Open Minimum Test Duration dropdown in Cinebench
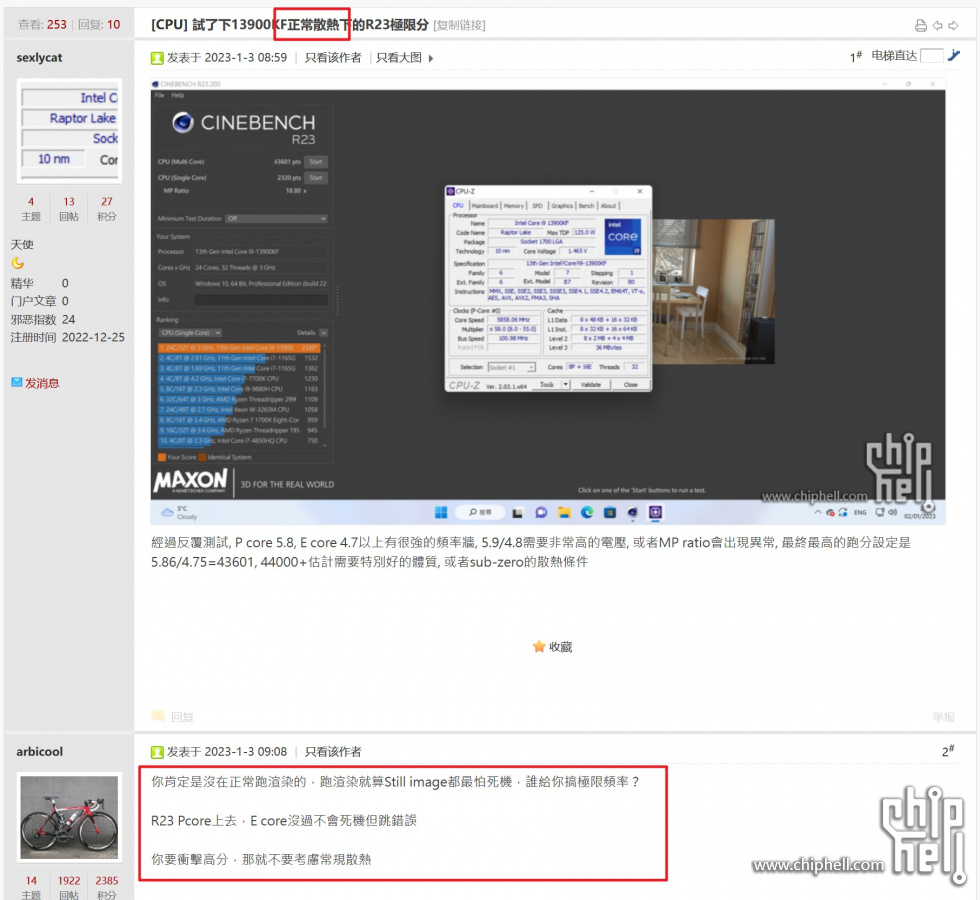980x900 pixels. point(276,219)
